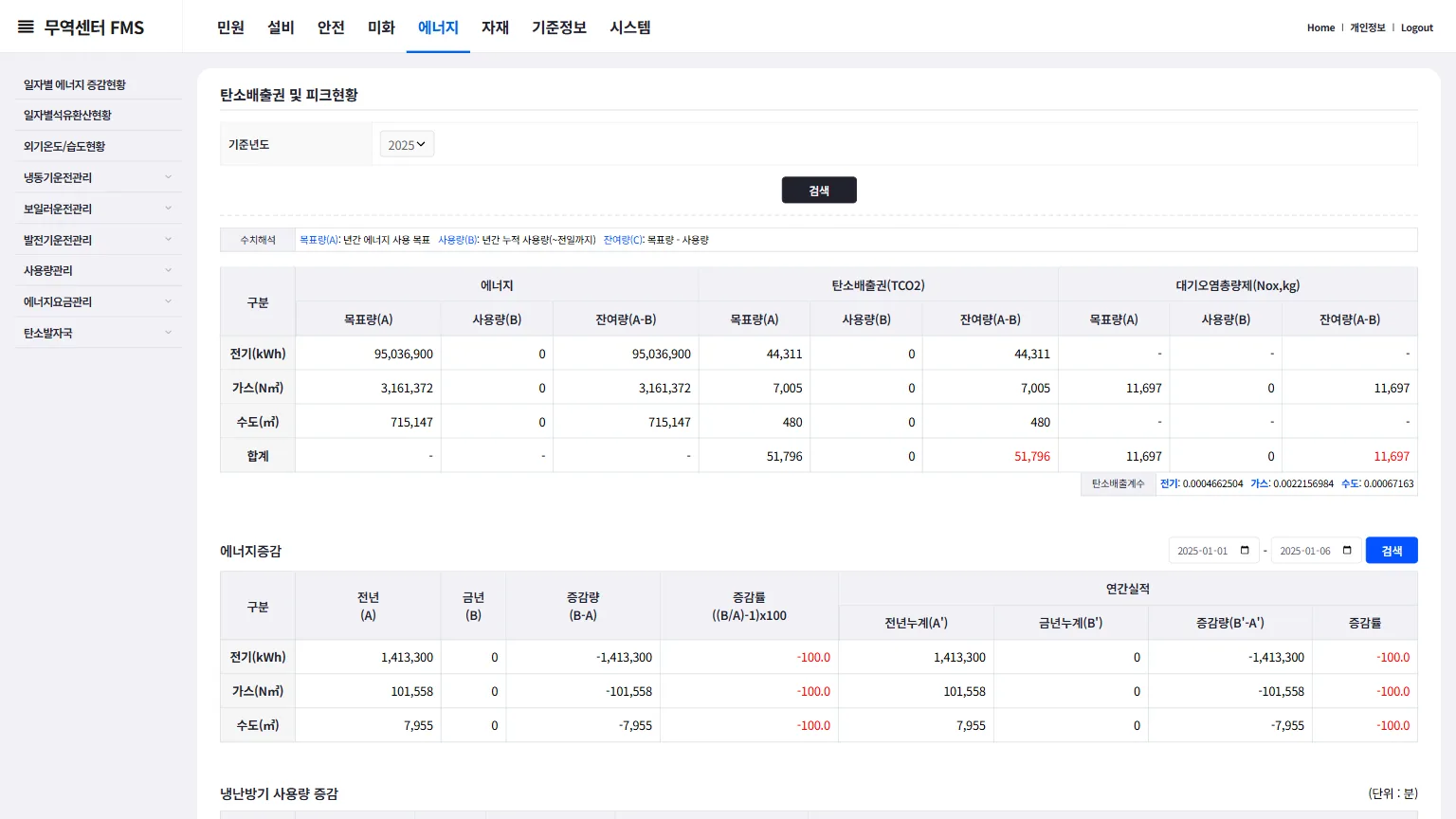
Task: Click the 탄소배출계수 label
Action: pyautogui.click(x=1119, y=483)
